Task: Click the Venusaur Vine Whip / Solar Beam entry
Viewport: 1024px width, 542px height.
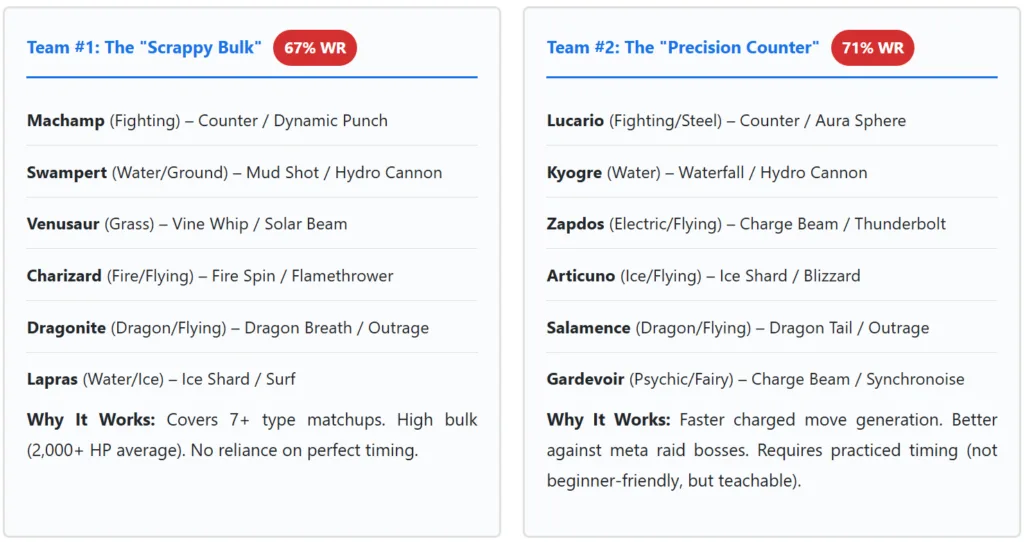Action: tap(187, 224)
